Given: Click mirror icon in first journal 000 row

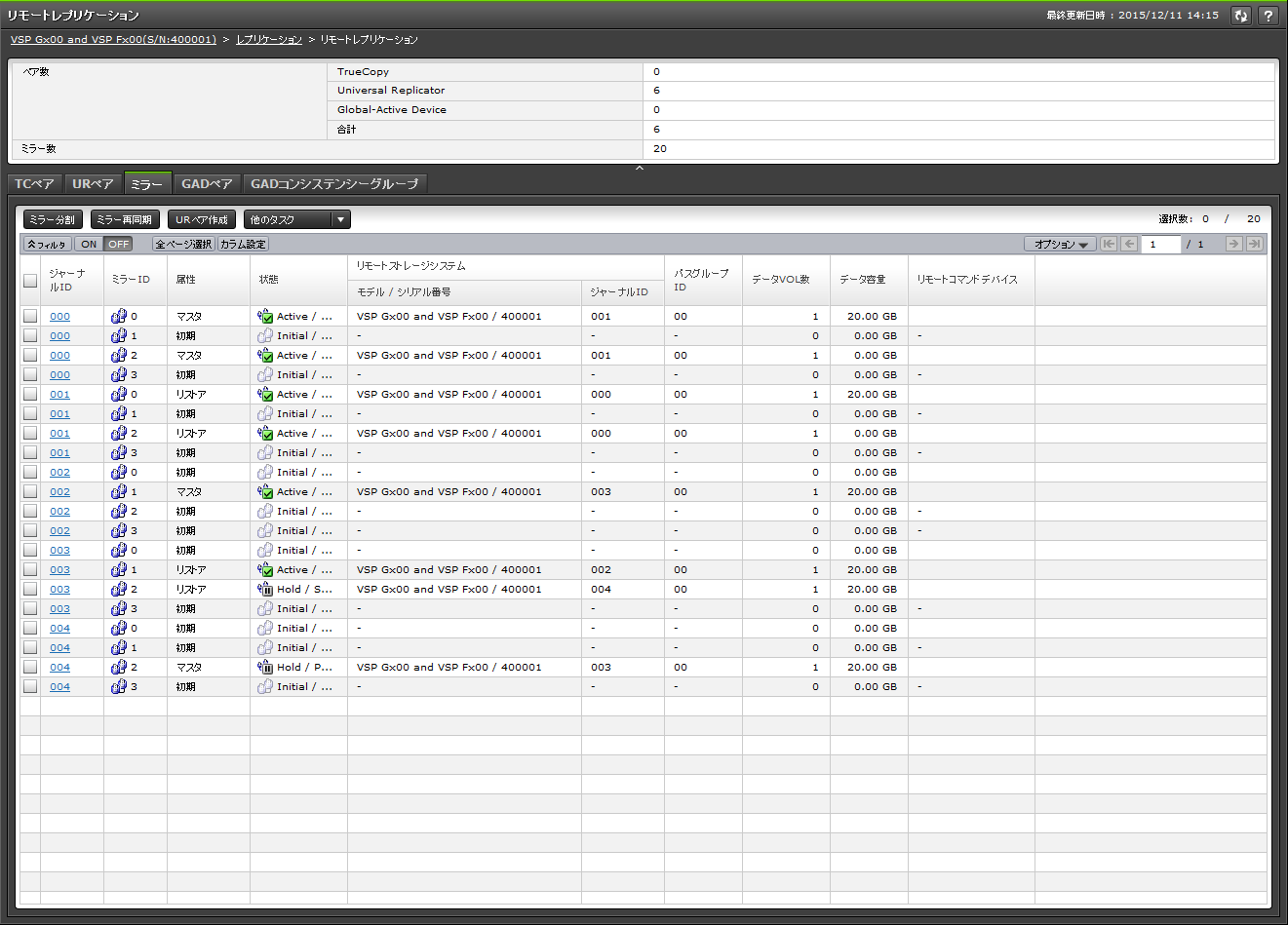Looking at the screenshot, I should pyautogui.click(x=119, y=317).
